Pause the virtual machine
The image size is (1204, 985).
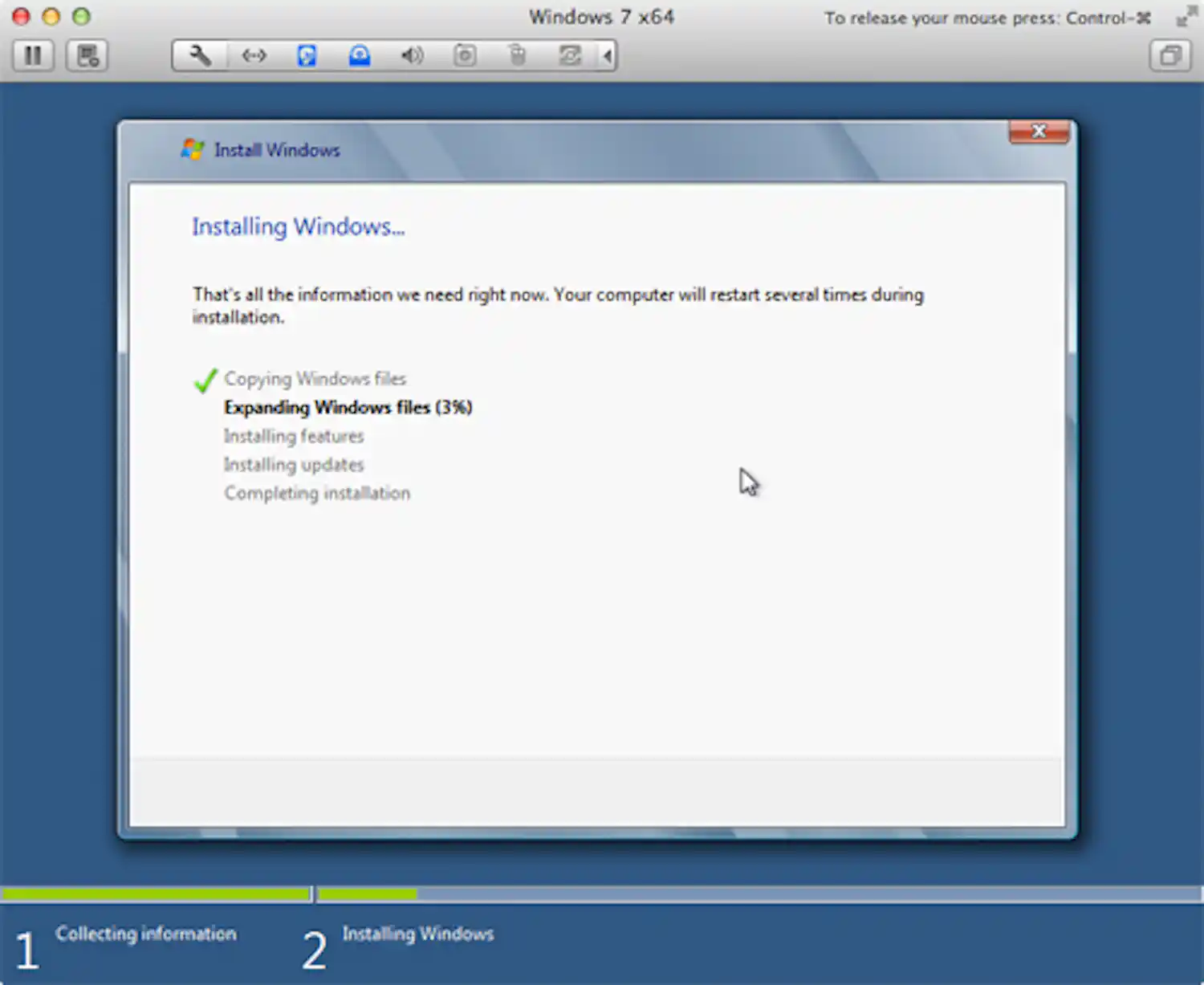tap(33, 55)
